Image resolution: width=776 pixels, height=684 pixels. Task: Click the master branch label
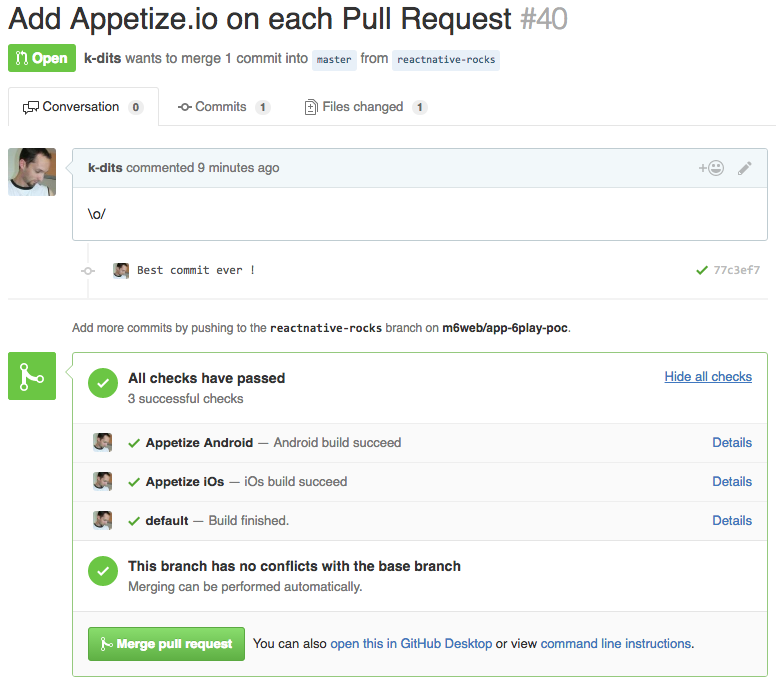(334, 60)
